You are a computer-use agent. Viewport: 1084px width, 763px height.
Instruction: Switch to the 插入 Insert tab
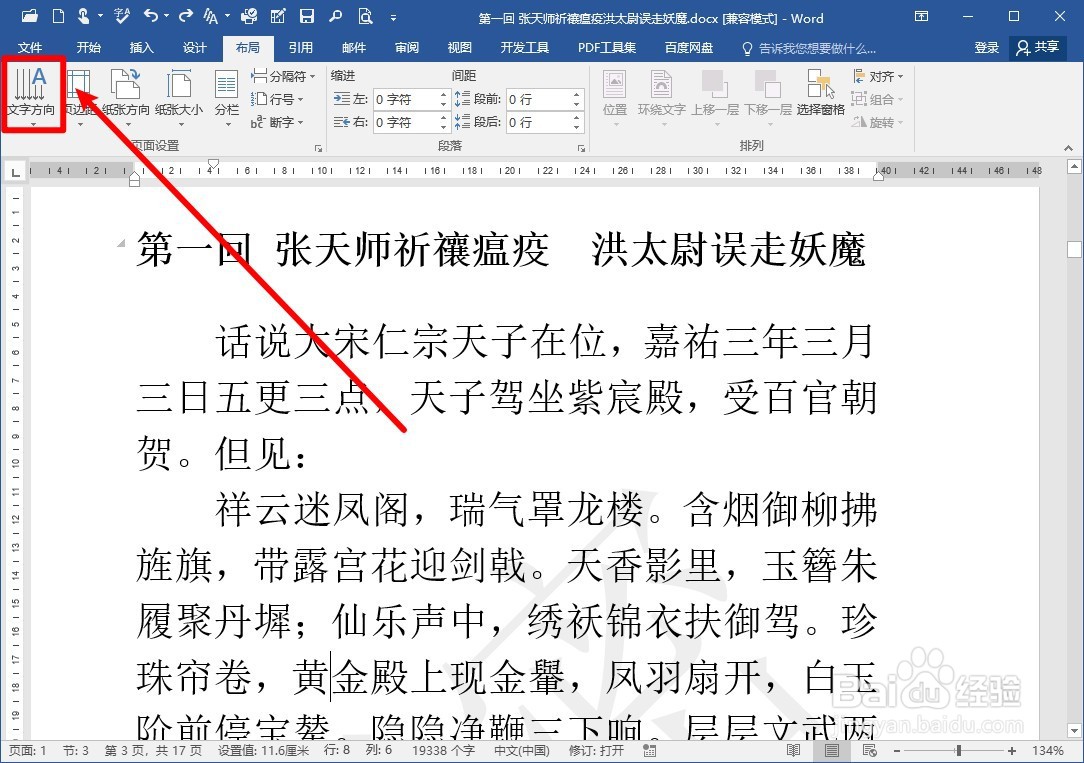coord(142,47)
